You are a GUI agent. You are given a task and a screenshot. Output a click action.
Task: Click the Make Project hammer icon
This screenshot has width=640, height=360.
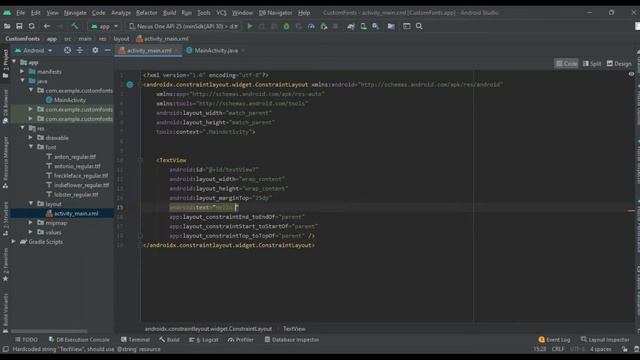click(75, 26)
